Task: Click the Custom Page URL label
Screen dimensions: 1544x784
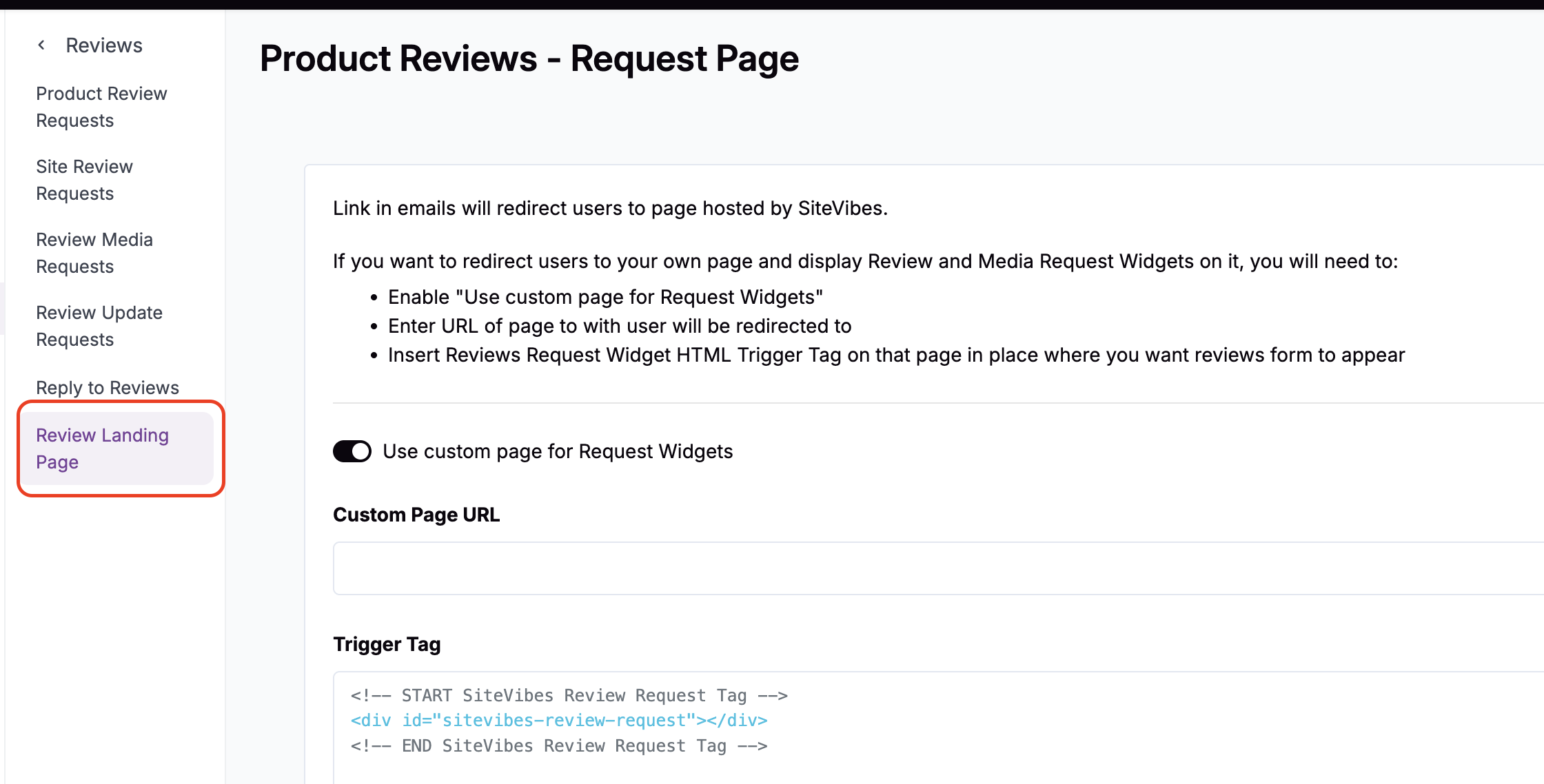Action: pos(416,515)
